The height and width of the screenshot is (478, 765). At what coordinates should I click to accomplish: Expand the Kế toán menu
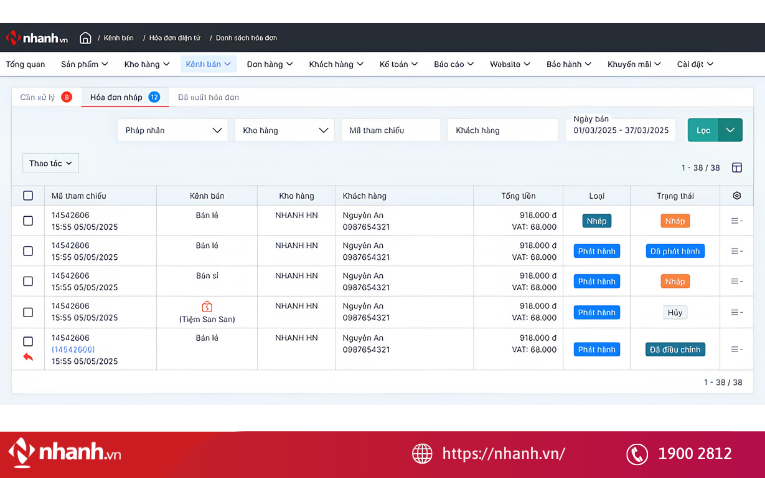click(399, 64)
